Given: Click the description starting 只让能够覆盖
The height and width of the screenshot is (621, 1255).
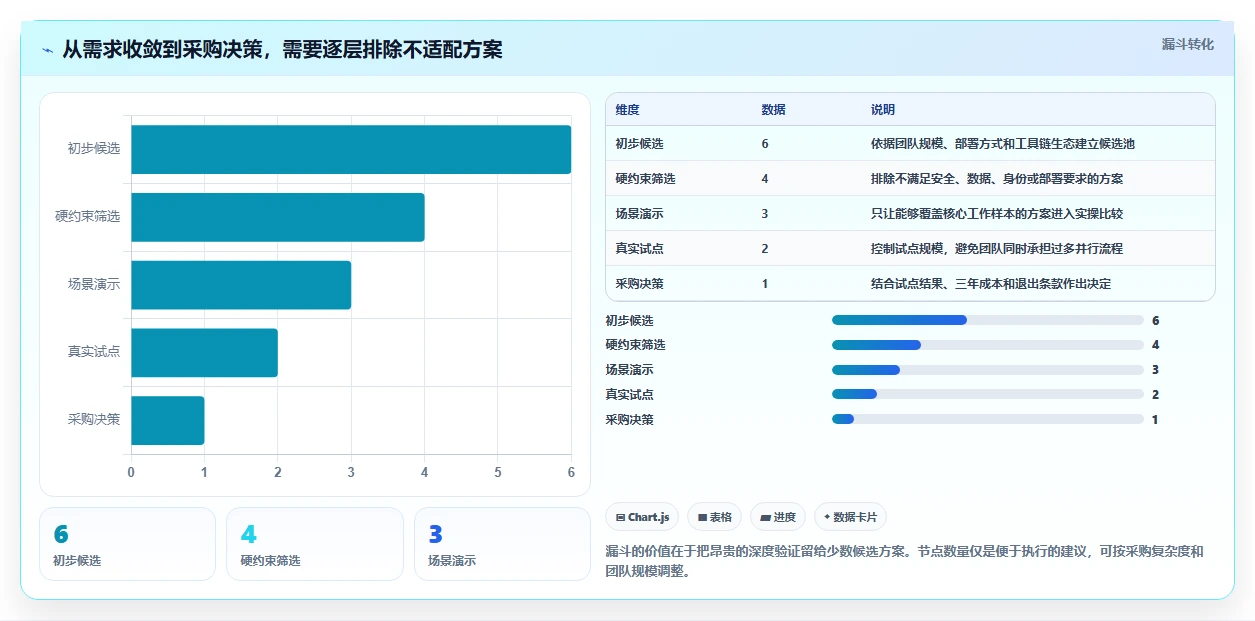Looking at the screenshot, I should [x=997, y=214].
